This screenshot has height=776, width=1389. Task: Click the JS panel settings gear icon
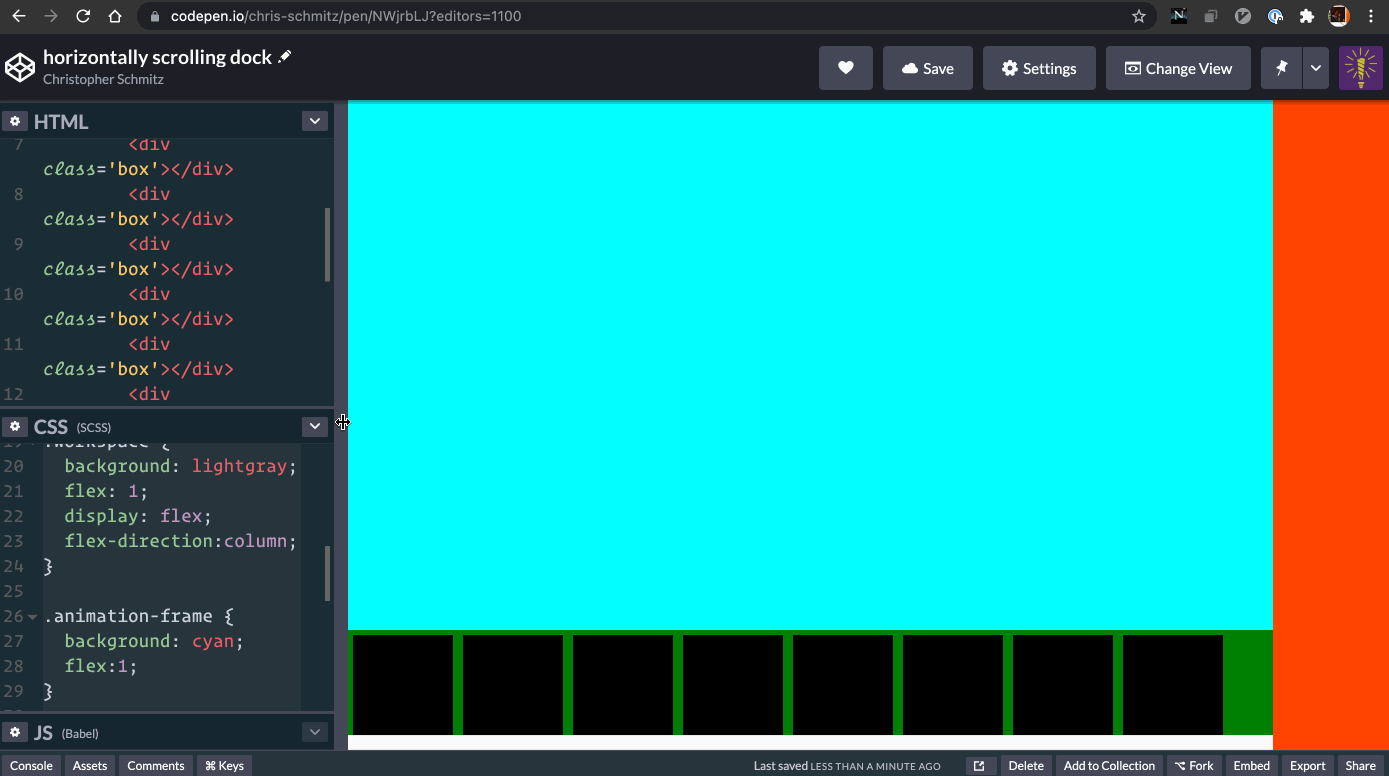tap(15, 732)
